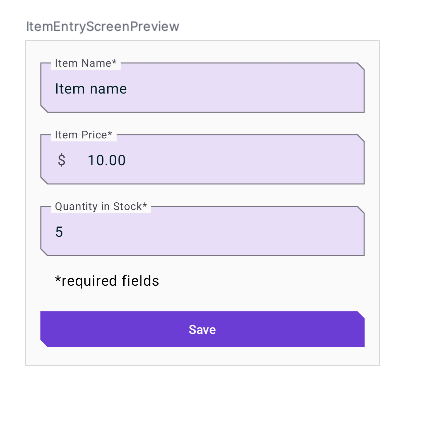Image resolution: width=427 pixels, height=421 pixels.
Task: Click the right edge of the Save button
Action: click(x=361, y=329)
